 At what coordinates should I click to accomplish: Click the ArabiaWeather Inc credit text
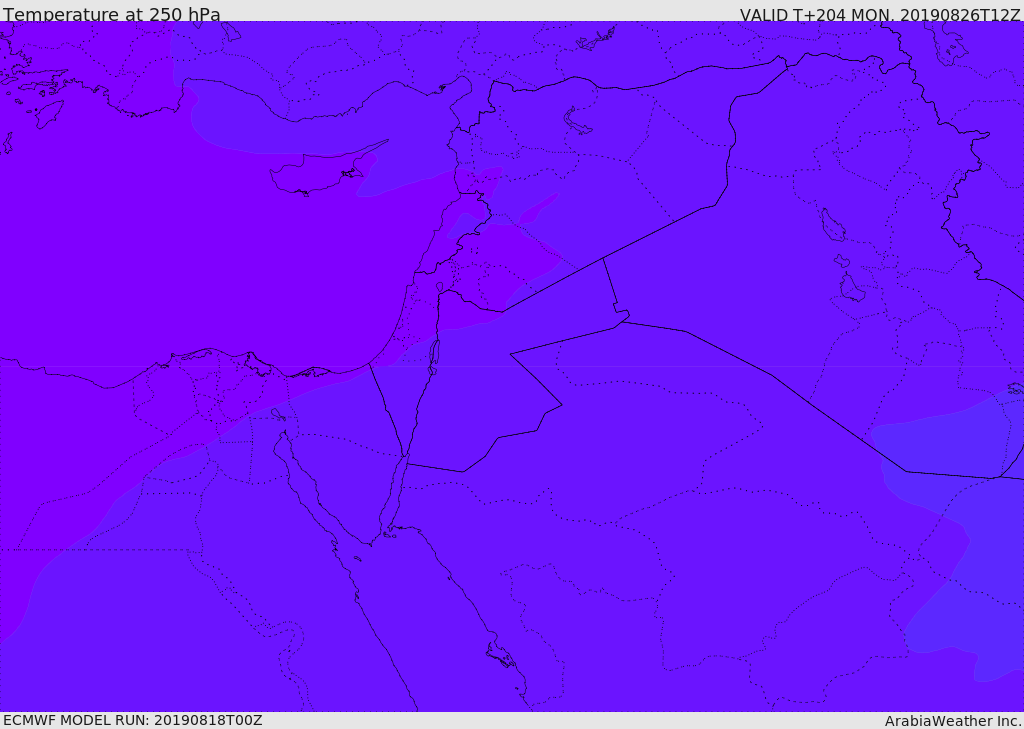click(x=953, y=721)
